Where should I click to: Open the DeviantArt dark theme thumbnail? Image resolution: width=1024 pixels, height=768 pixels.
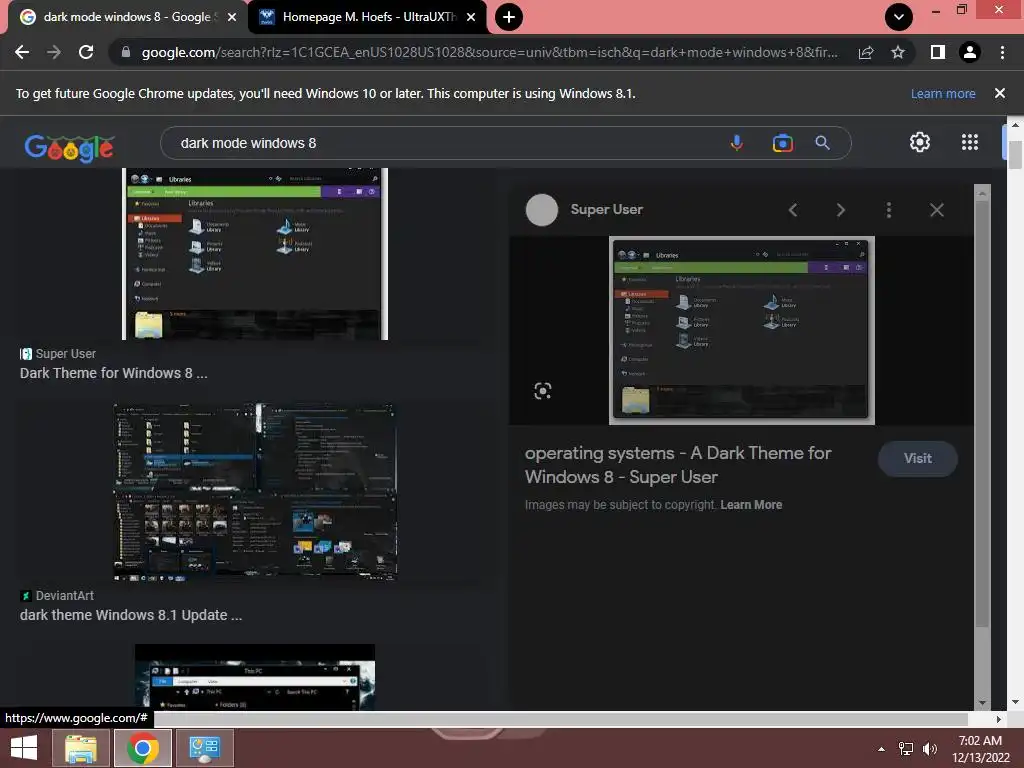tap(255, 492)
